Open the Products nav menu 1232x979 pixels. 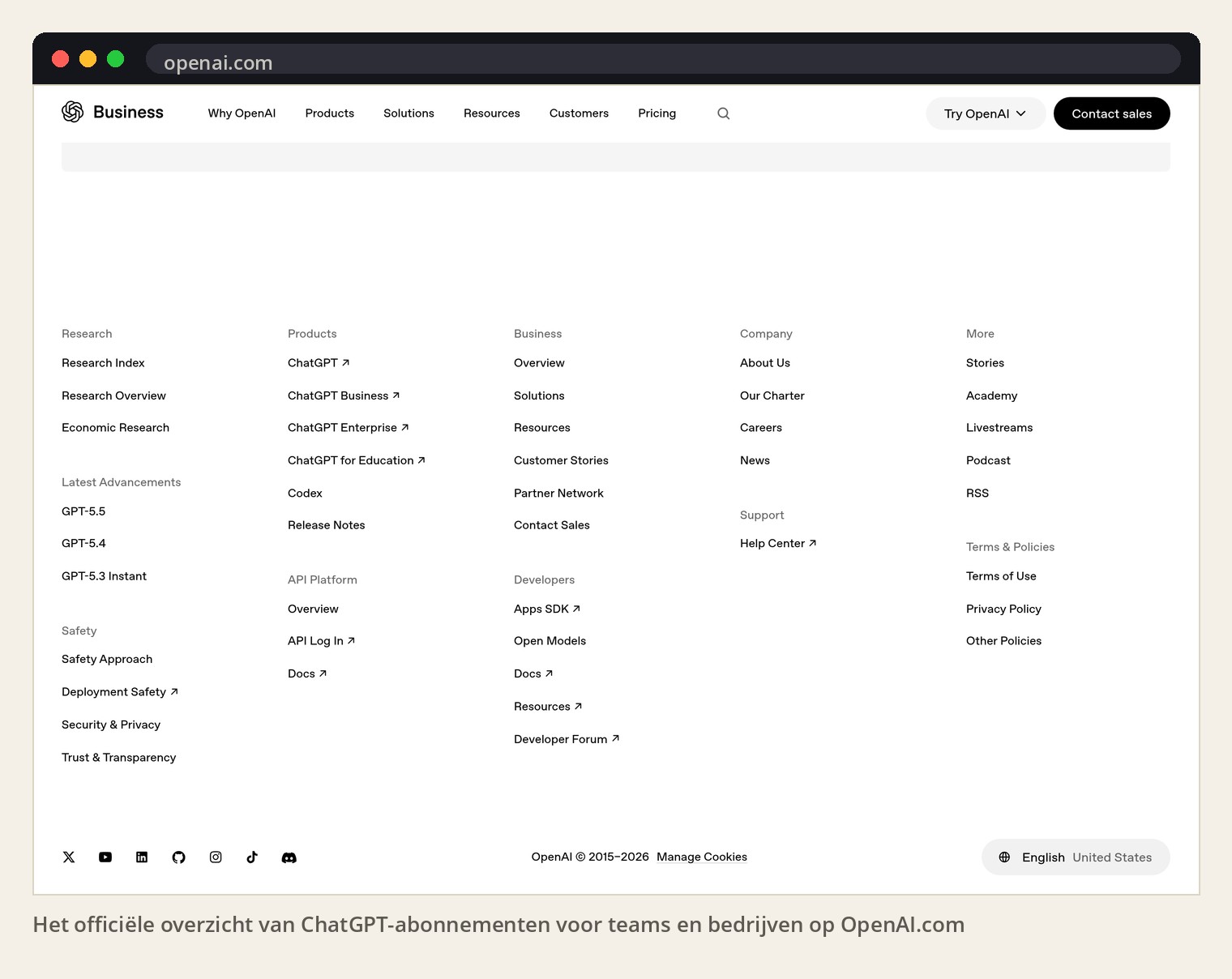pyautogui.click(x=330, y=113)
